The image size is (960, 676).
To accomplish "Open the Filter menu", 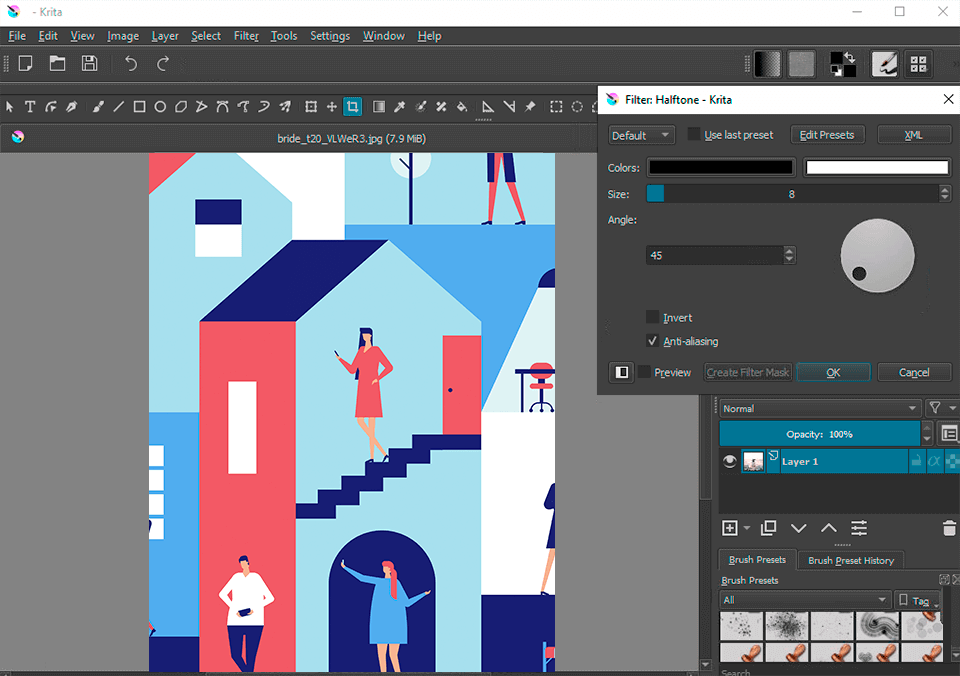I will (x=246, y=35).
